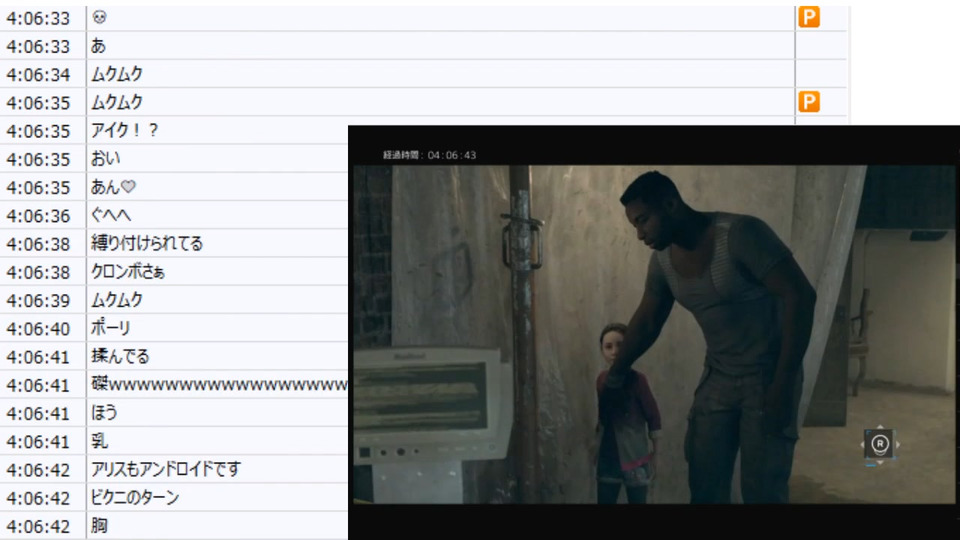Select the comment 'ポーリ'
960x540 pixels.
(111, 328)
